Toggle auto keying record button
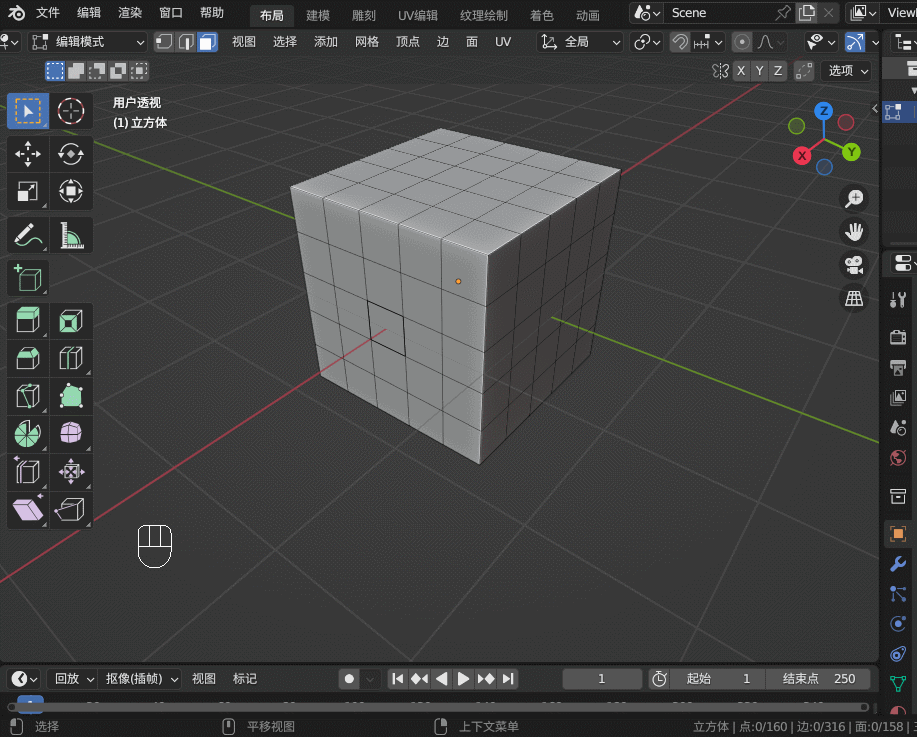Screen dimensions: 917x737 coord(349,679)
